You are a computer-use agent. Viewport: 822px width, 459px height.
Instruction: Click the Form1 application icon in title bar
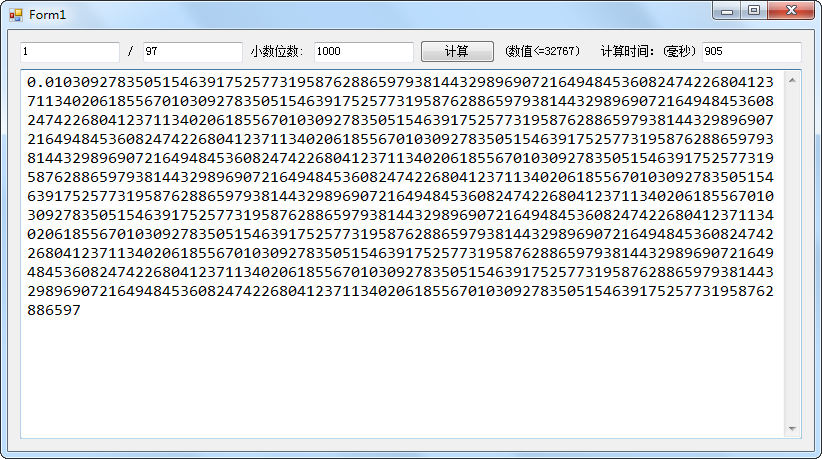(x=15, y=15)
